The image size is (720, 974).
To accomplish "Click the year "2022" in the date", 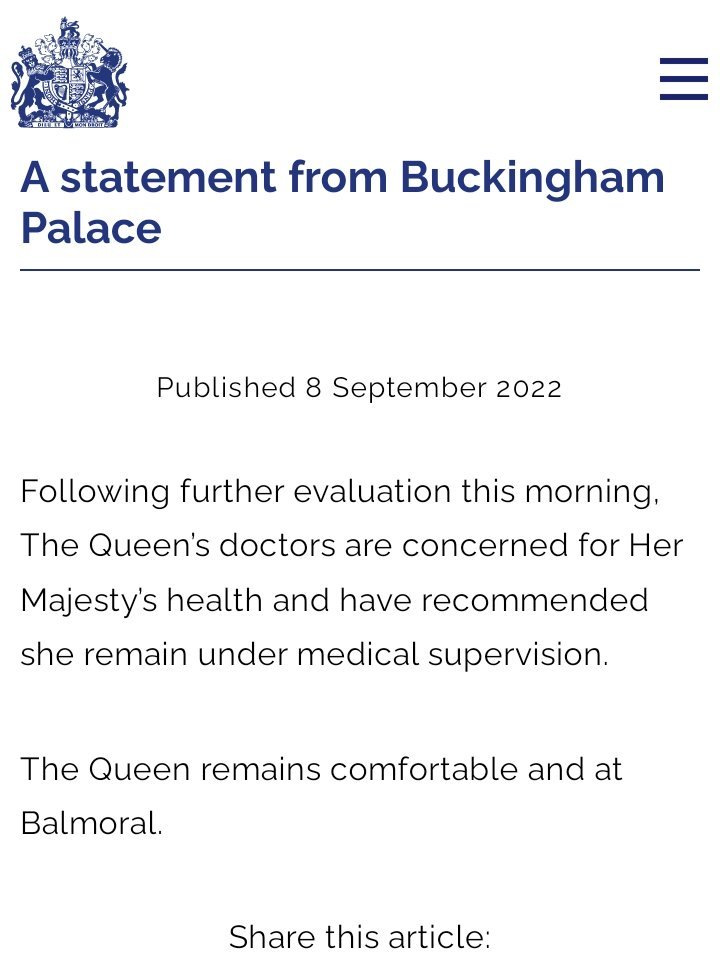I will pos(529,388).
